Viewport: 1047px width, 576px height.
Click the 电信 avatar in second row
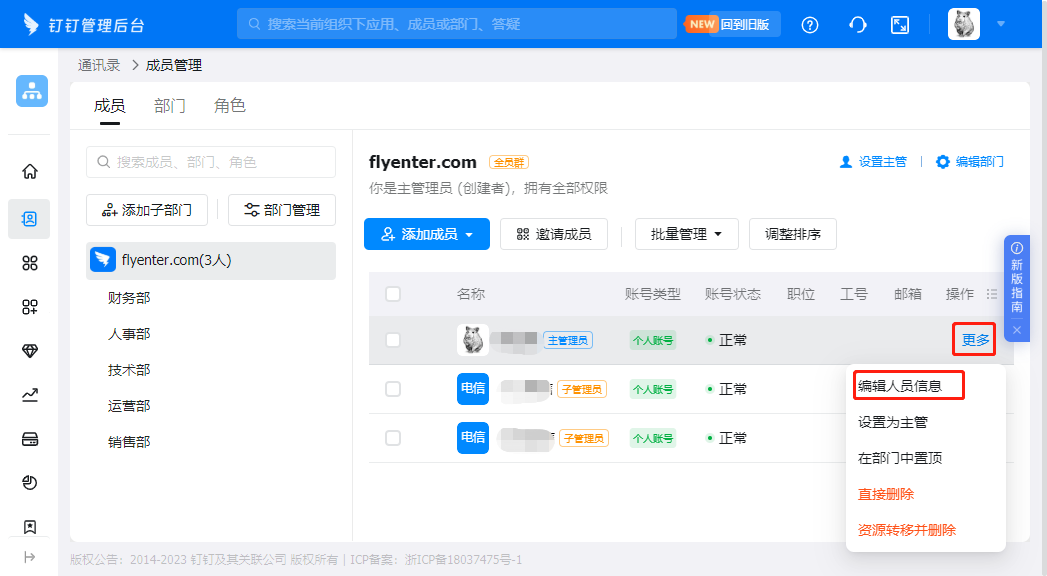pos(473,388)
